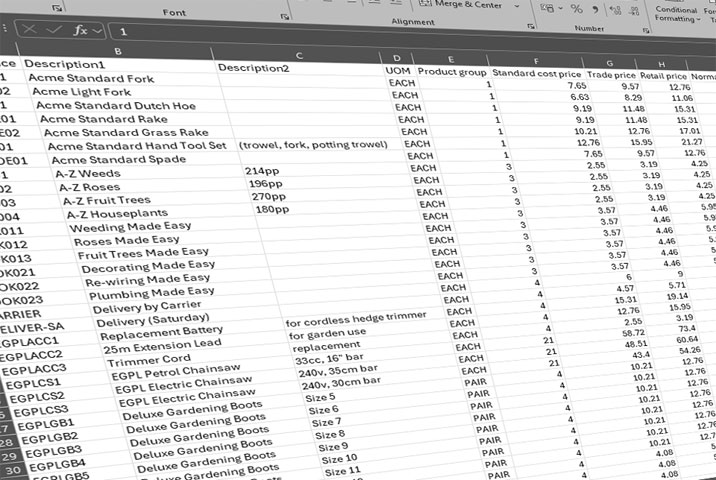Click the UOM header cell

(x=398, y=71)
